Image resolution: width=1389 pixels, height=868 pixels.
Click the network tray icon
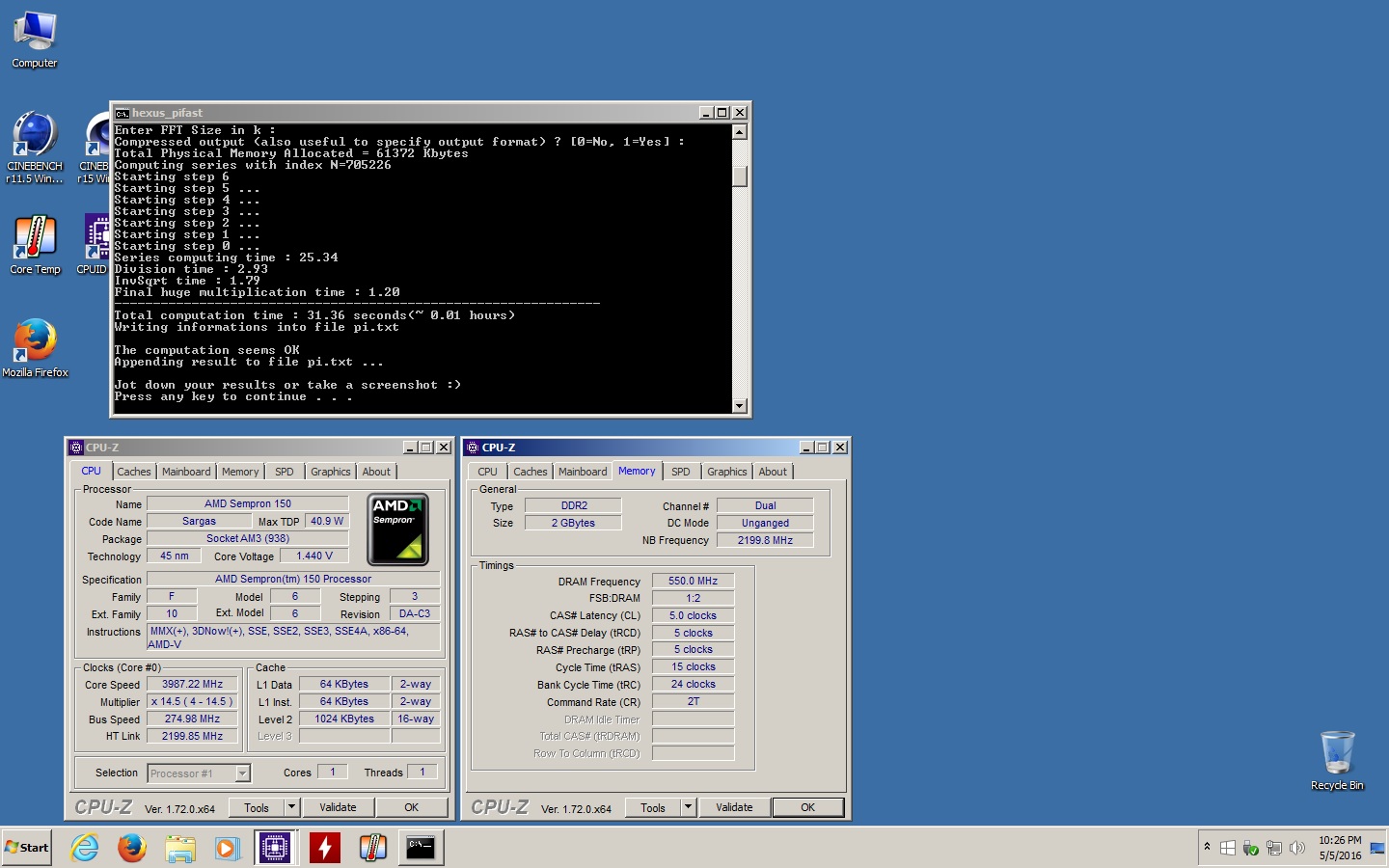[1274, 848]
